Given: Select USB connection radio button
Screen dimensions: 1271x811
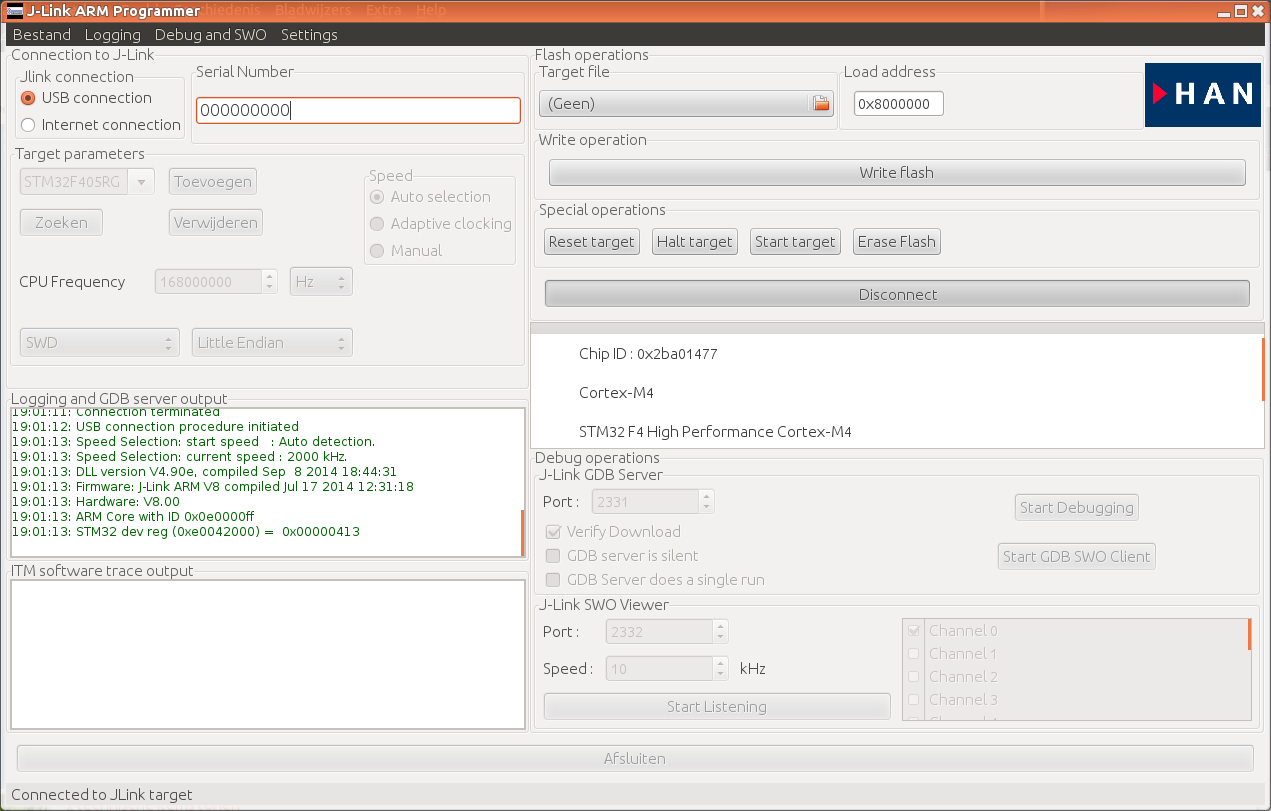Looking at the screenshot, I should [28, 98].
